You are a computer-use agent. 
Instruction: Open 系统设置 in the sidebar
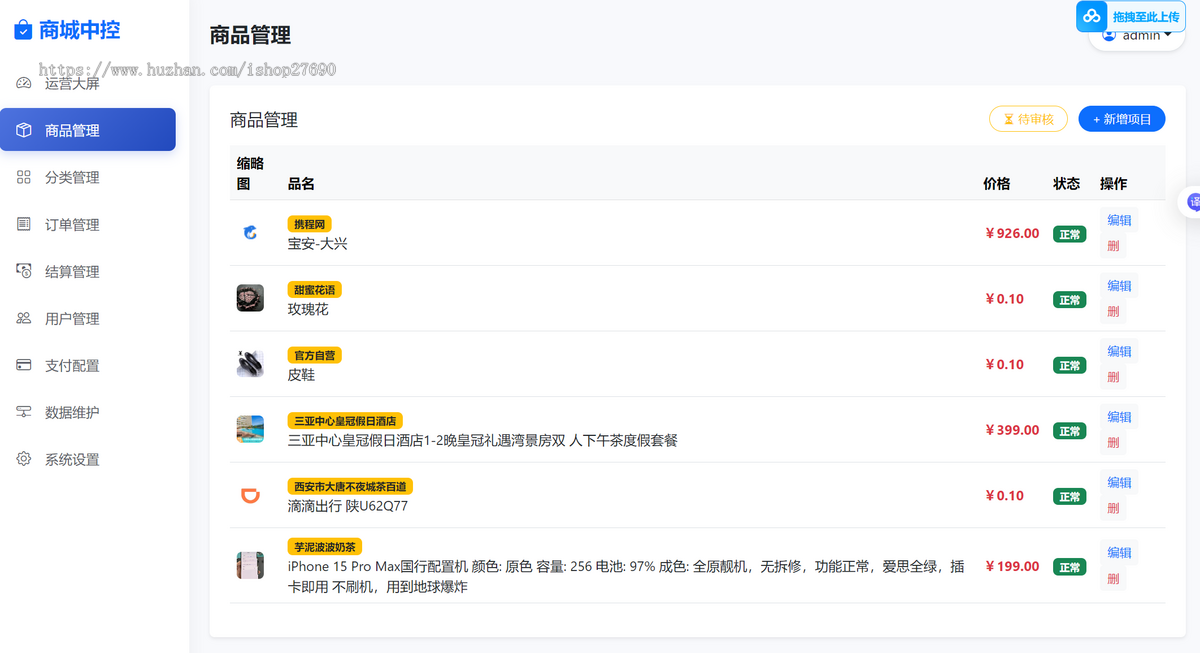tap(88, 459)
